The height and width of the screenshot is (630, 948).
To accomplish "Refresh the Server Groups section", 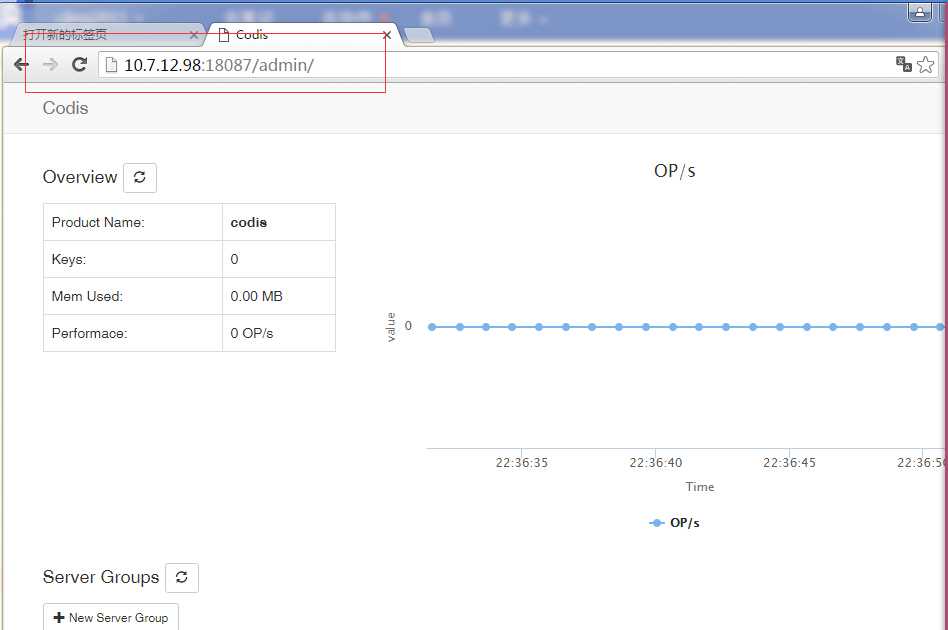I will coord(181,577).
